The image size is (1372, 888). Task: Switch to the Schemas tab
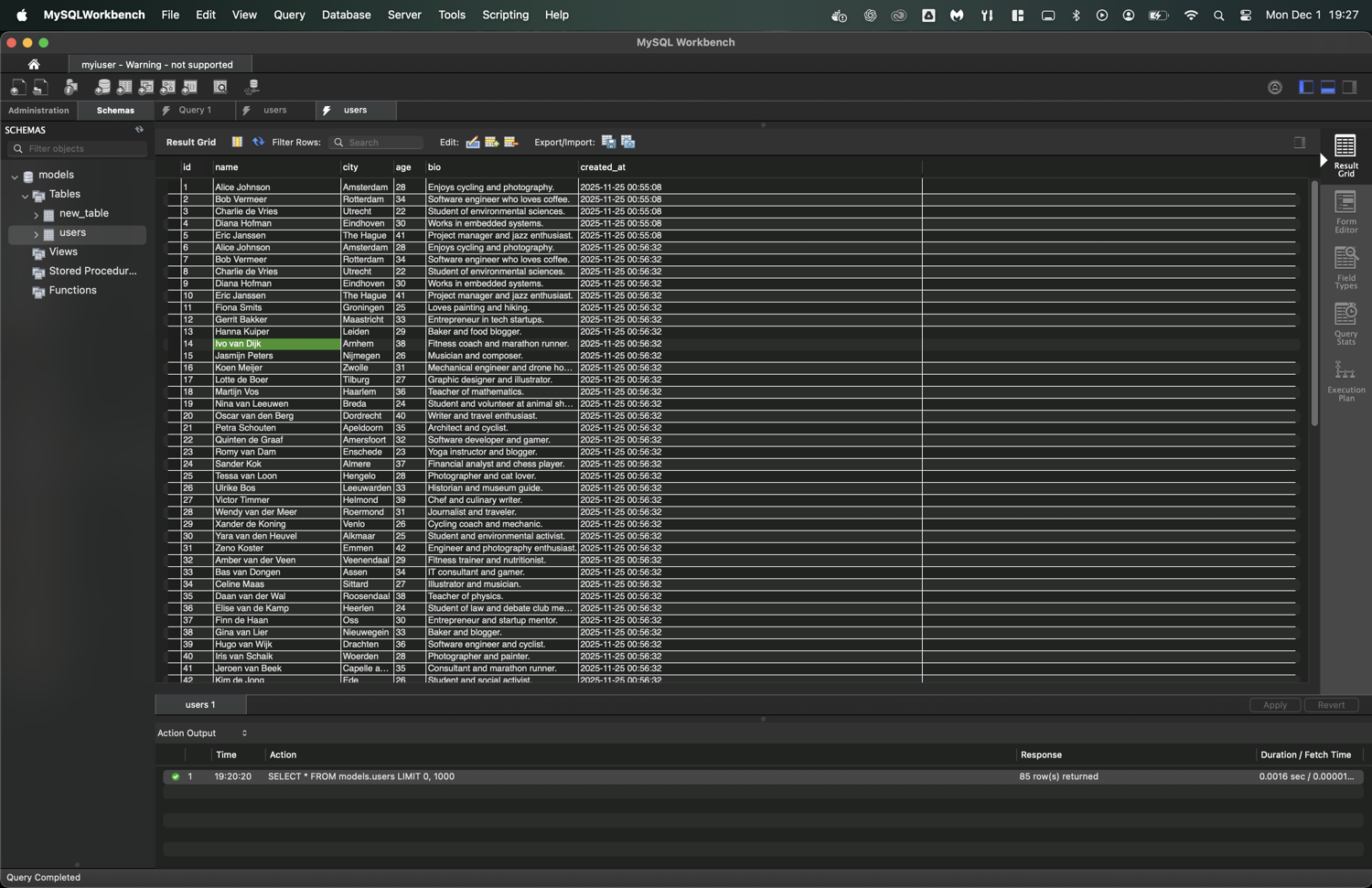115,111
